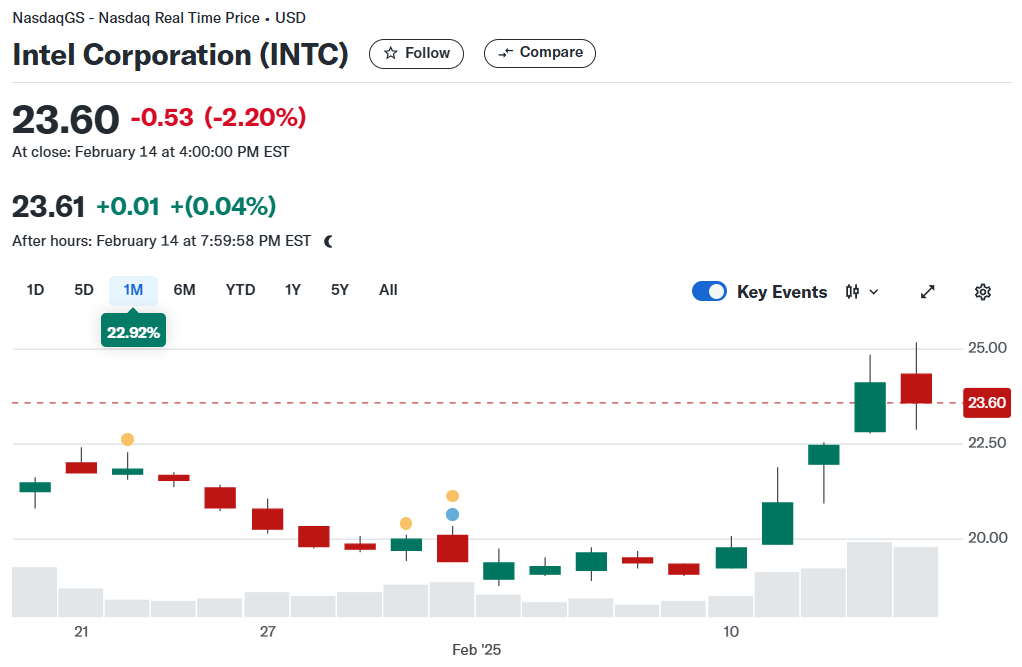The height and width of the screenshot is (667, 1022).
Task: Click the +0.01 +(0.04%) after hours change
Action: coord(186,207)
